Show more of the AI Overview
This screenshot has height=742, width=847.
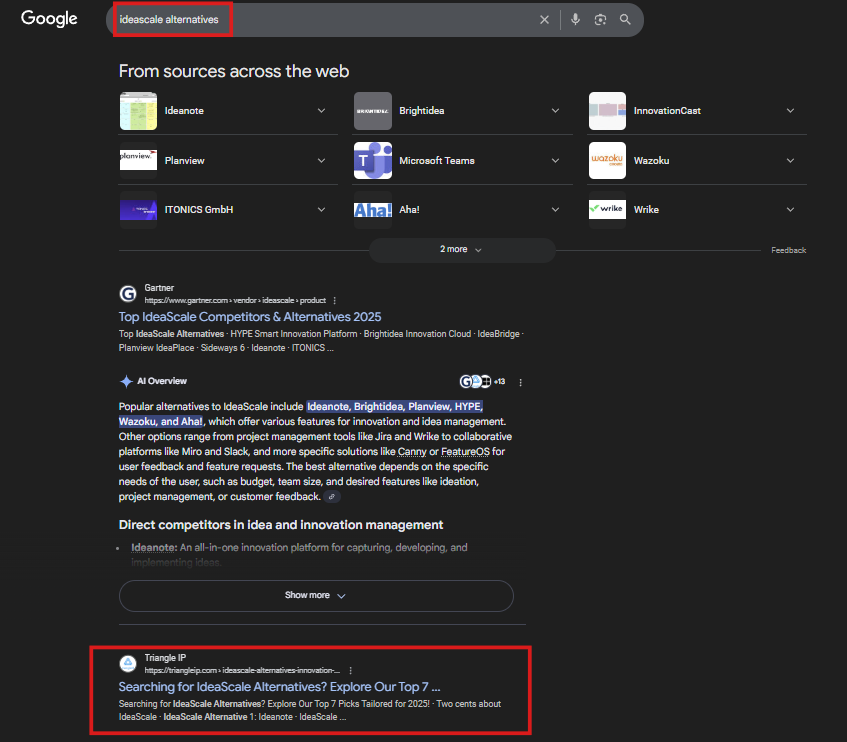coord(314,595)
